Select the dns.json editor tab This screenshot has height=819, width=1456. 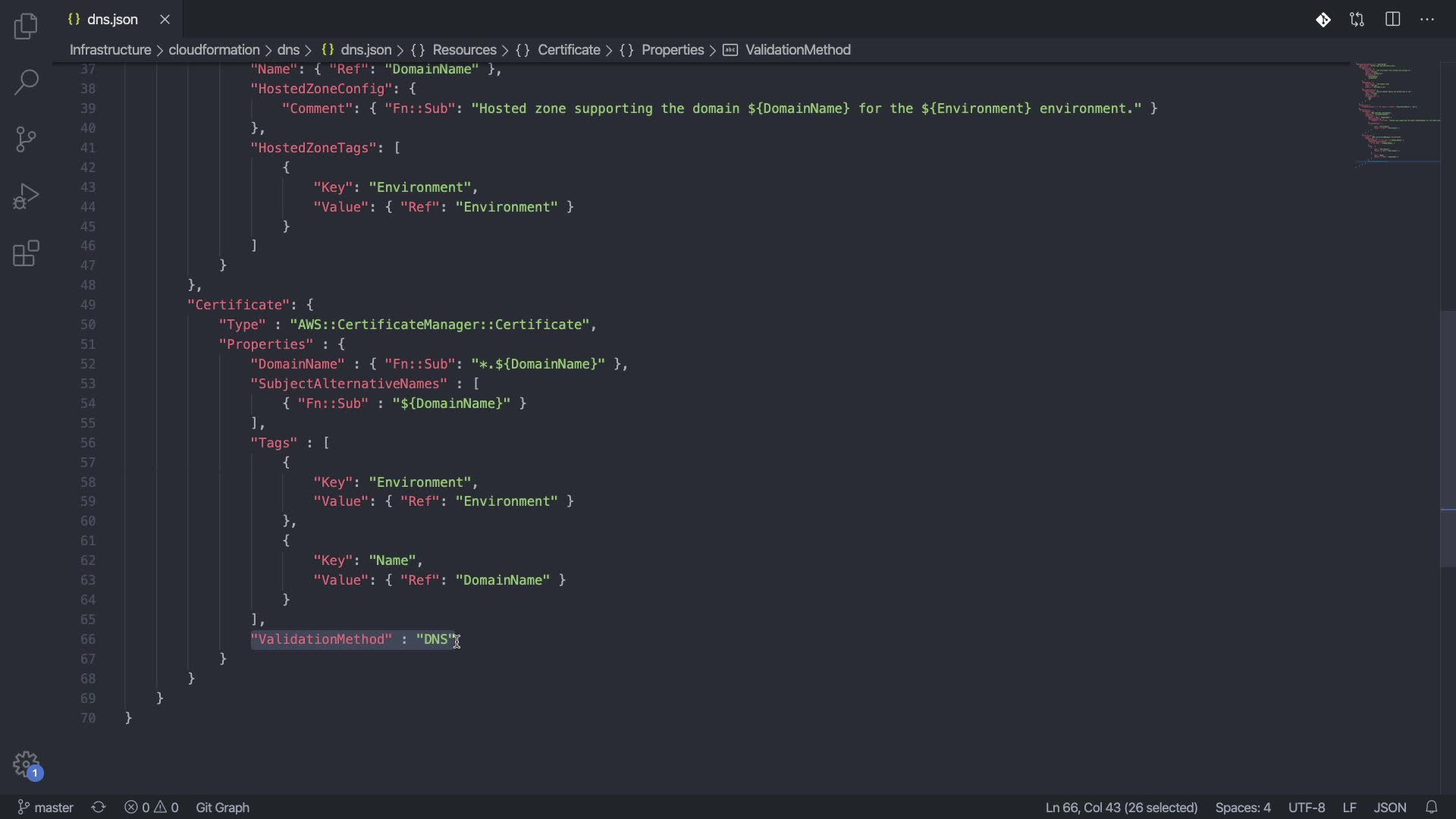(x=112, y=20)
